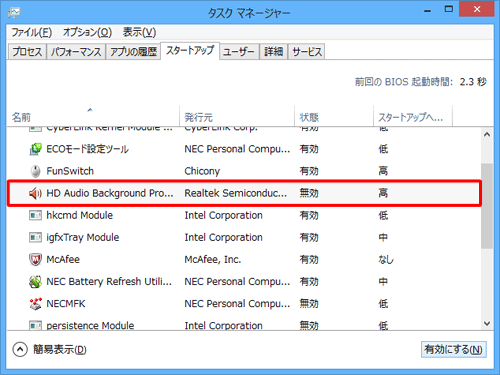The width and height of the screenshot is (500, 375).
Task: Click the FunSwitch mouse icon
Action: click(35, 171)
